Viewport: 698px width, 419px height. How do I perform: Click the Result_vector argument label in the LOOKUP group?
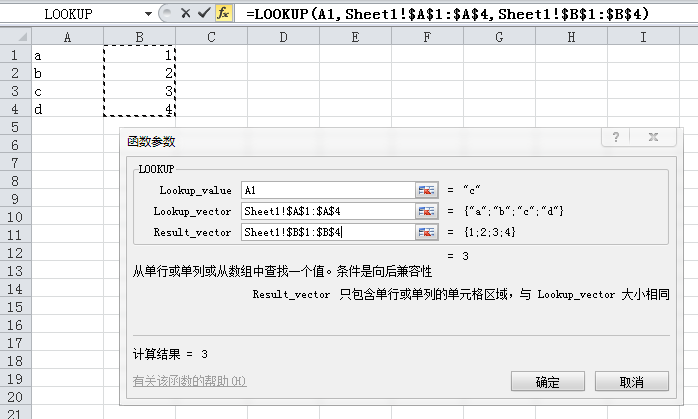192,232
